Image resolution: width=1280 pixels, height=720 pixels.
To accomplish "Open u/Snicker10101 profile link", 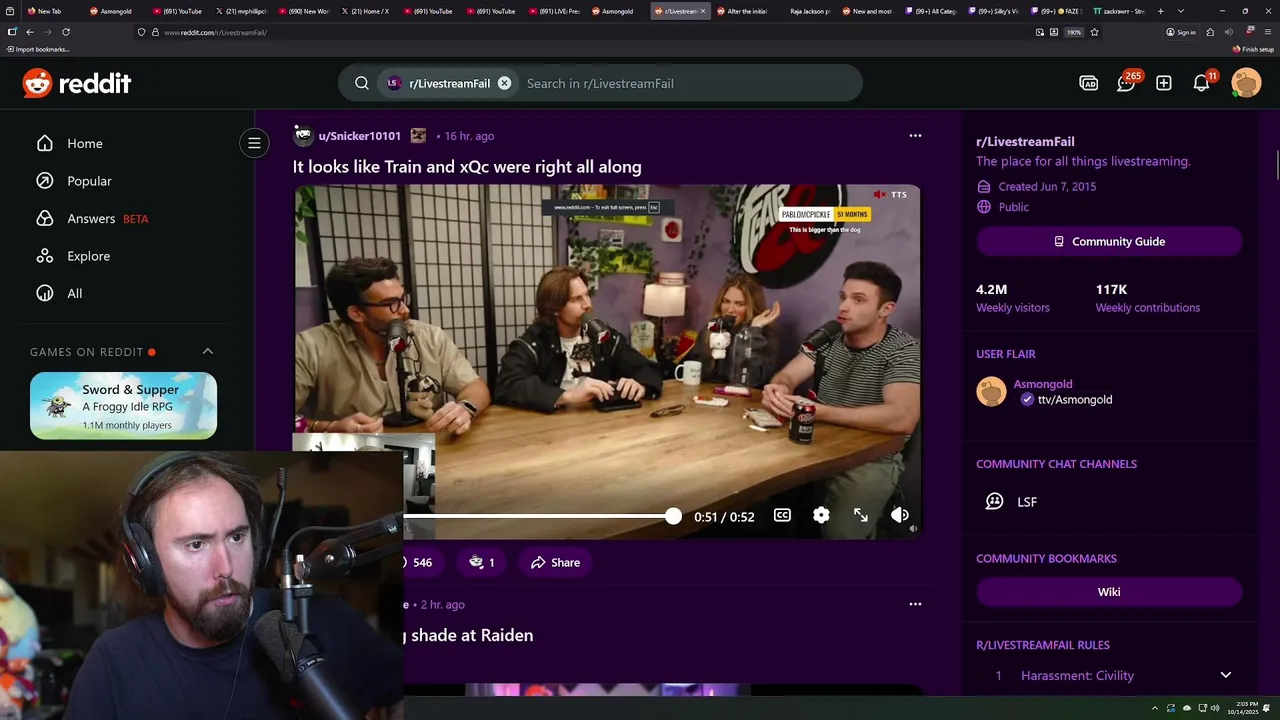I will click(359, 136).
